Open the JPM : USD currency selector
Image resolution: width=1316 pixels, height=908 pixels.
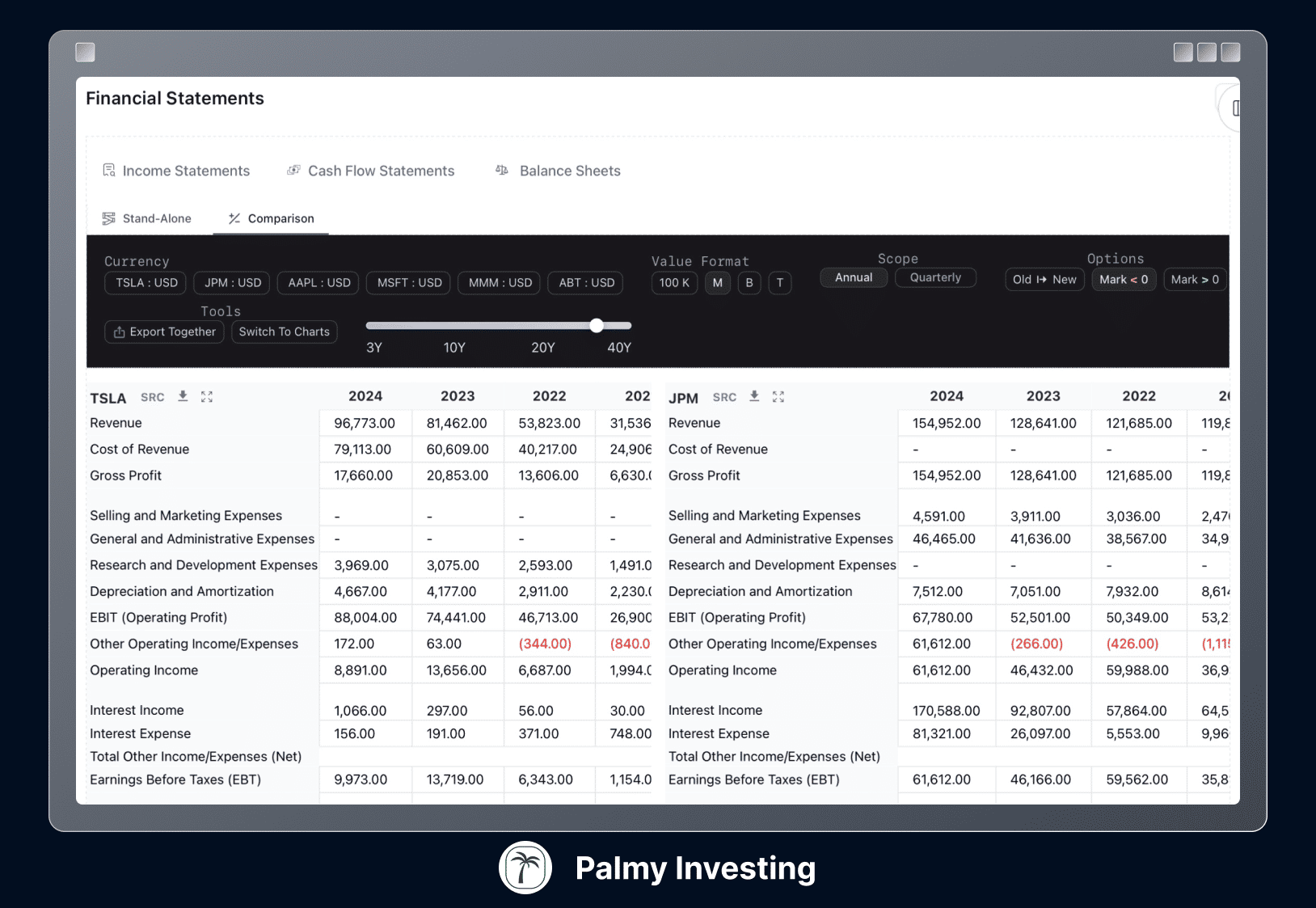tap(233, 283)
